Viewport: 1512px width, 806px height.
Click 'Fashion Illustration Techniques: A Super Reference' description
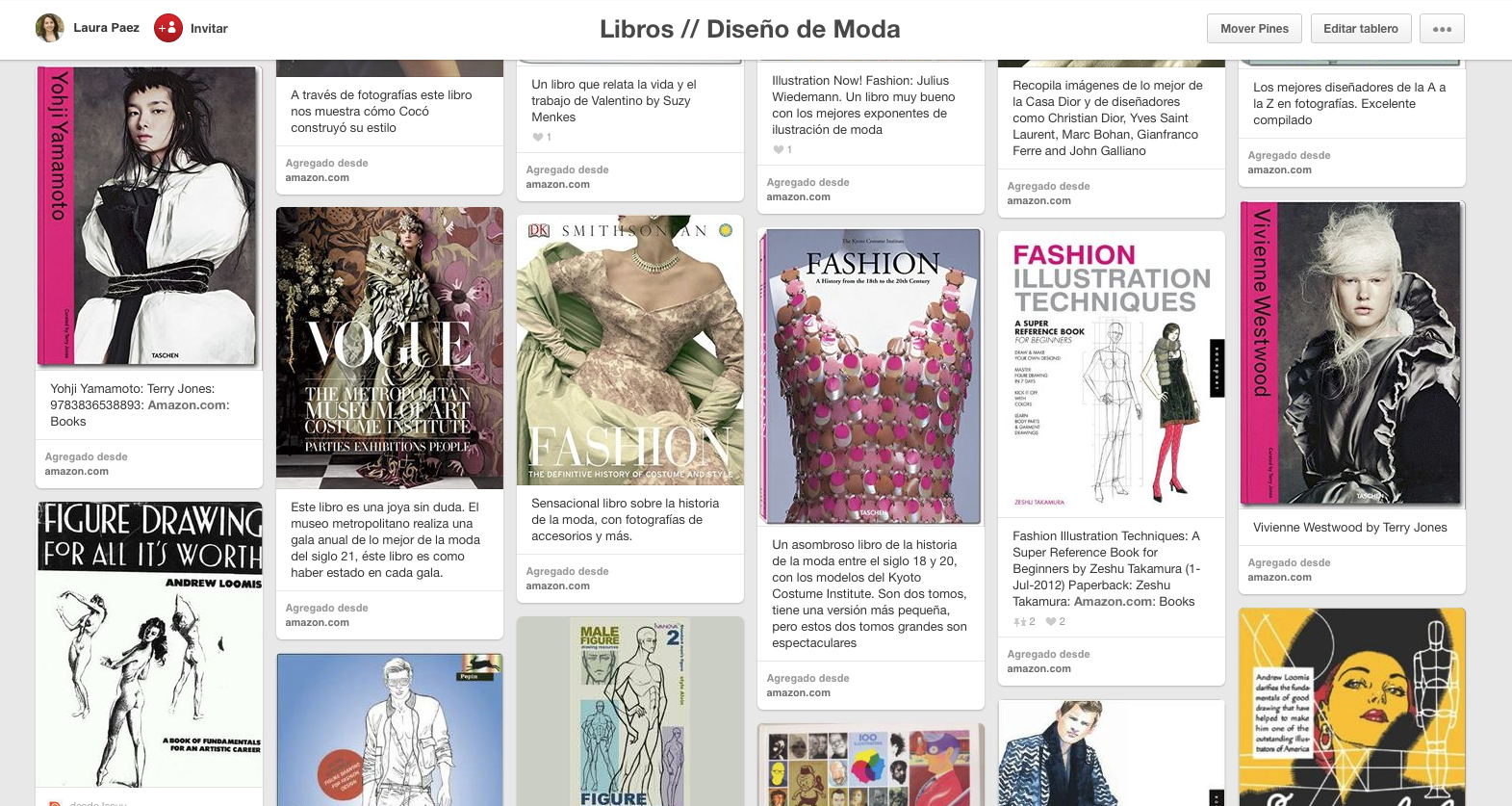pyautogui.click(x=1107, y=568)
